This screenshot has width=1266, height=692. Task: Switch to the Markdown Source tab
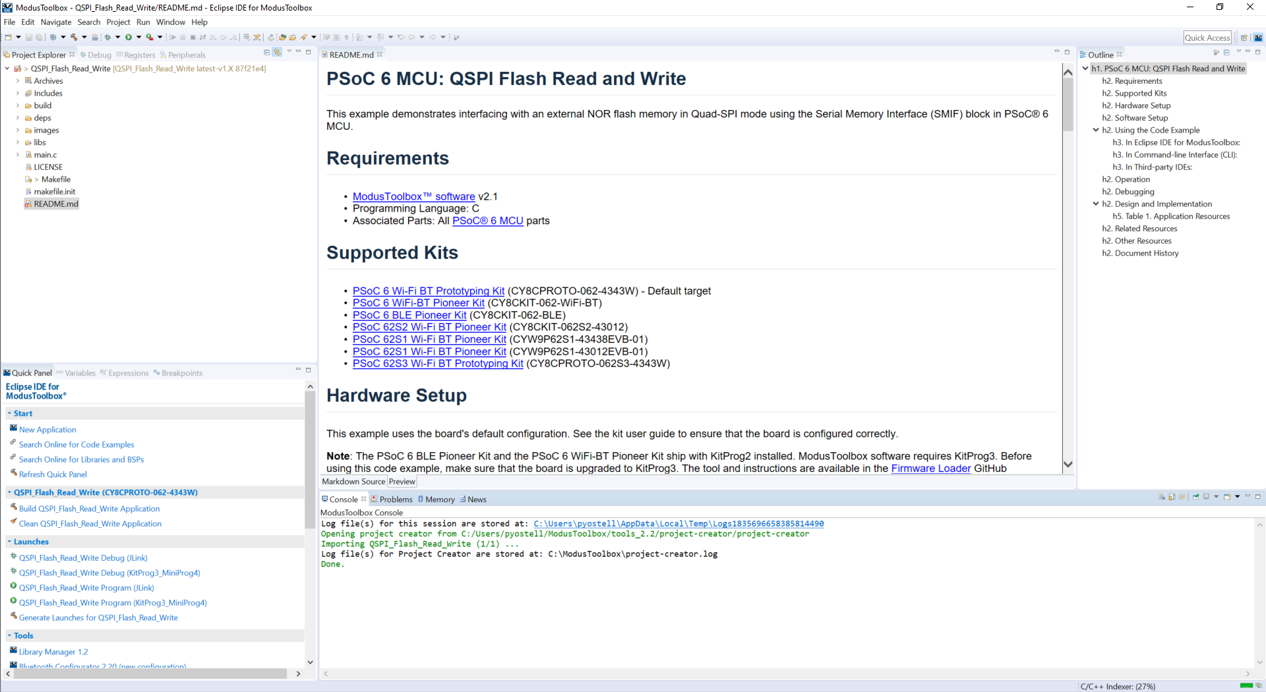[x=353, y=482]
